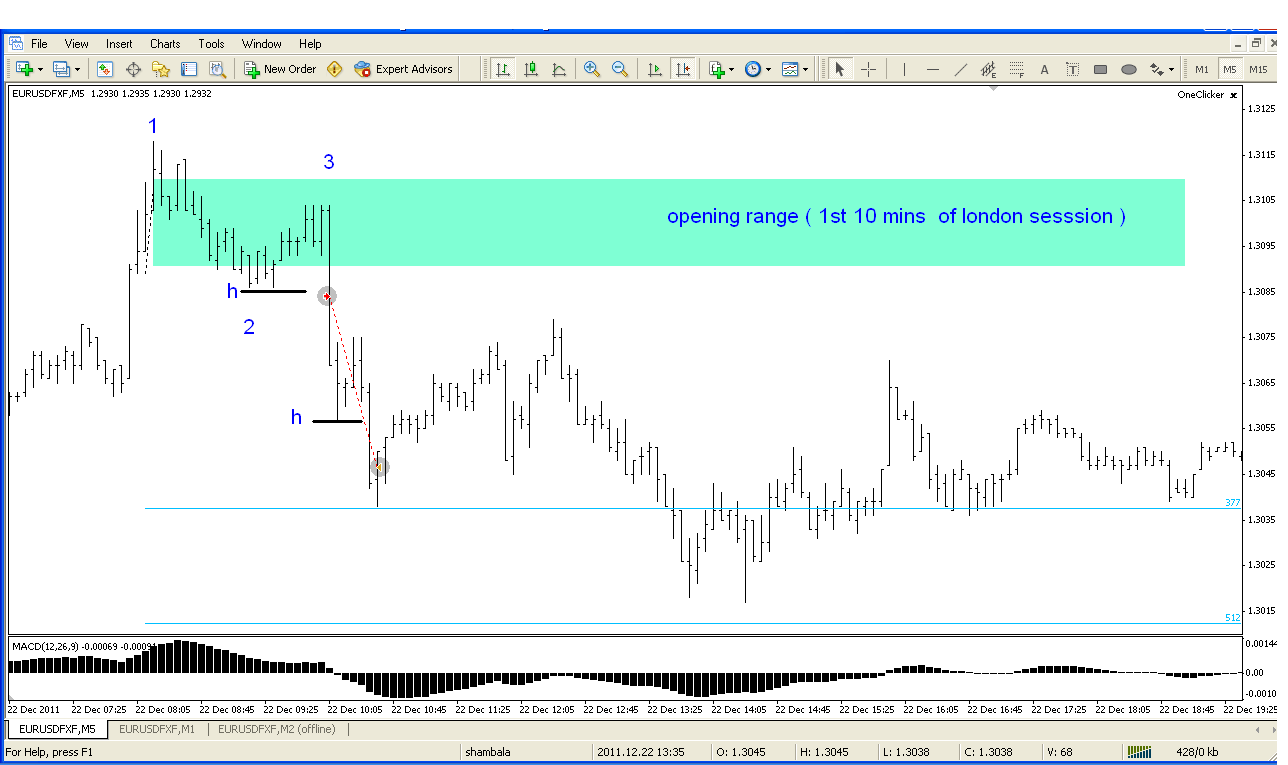1288x765 pixels.
Task: Toggle the Terminal panel icon
Action: pos(189,69)
